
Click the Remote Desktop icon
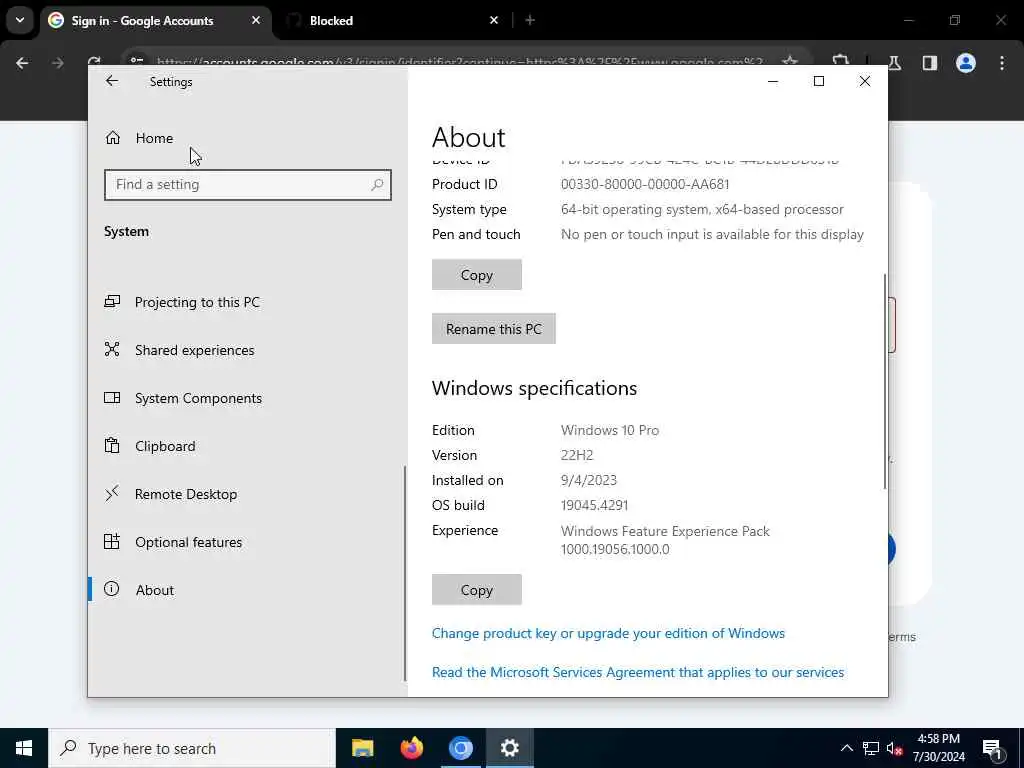112,493
